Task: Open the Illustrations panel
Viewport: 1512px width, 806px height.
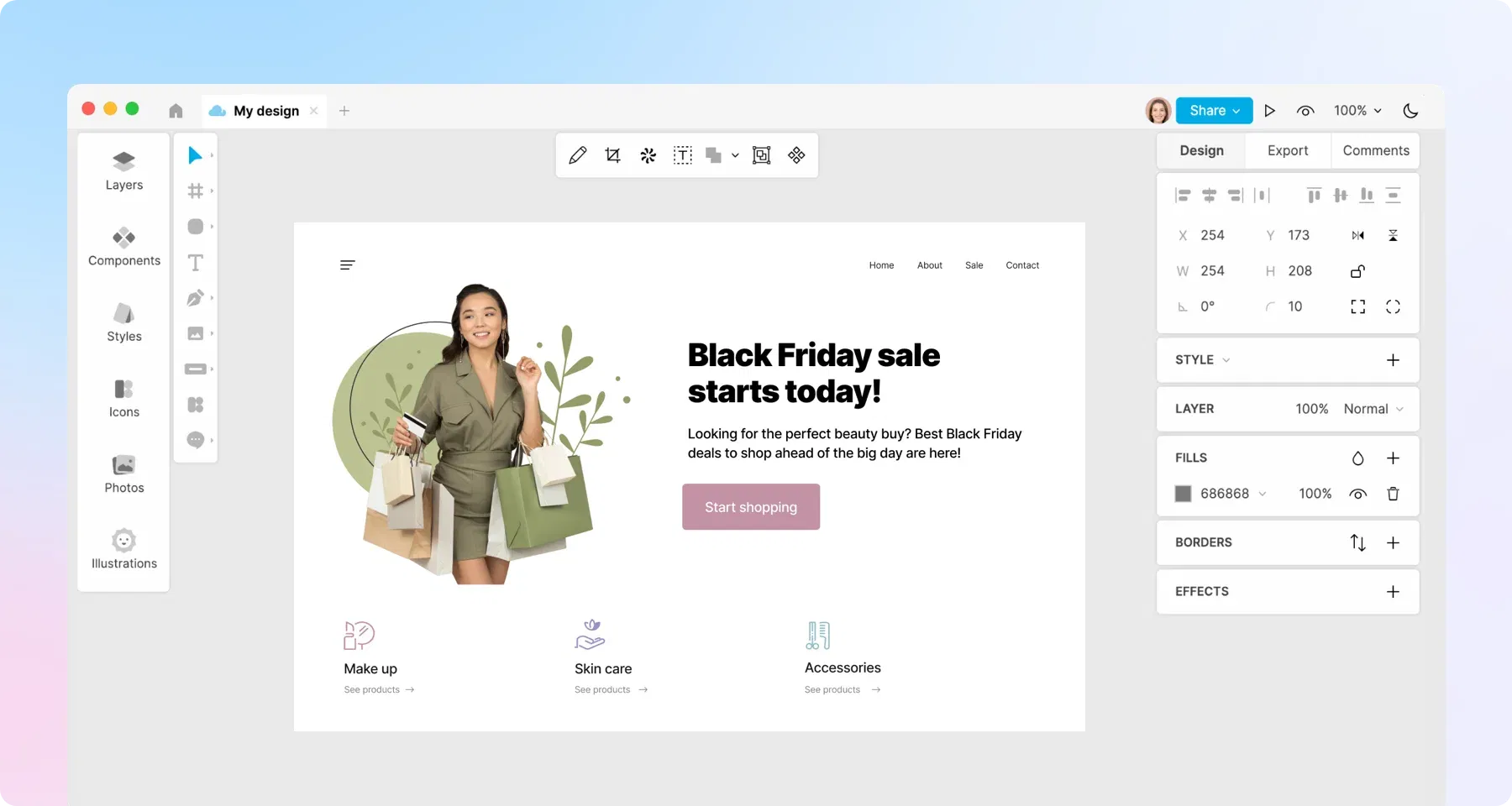Action: 124,550
